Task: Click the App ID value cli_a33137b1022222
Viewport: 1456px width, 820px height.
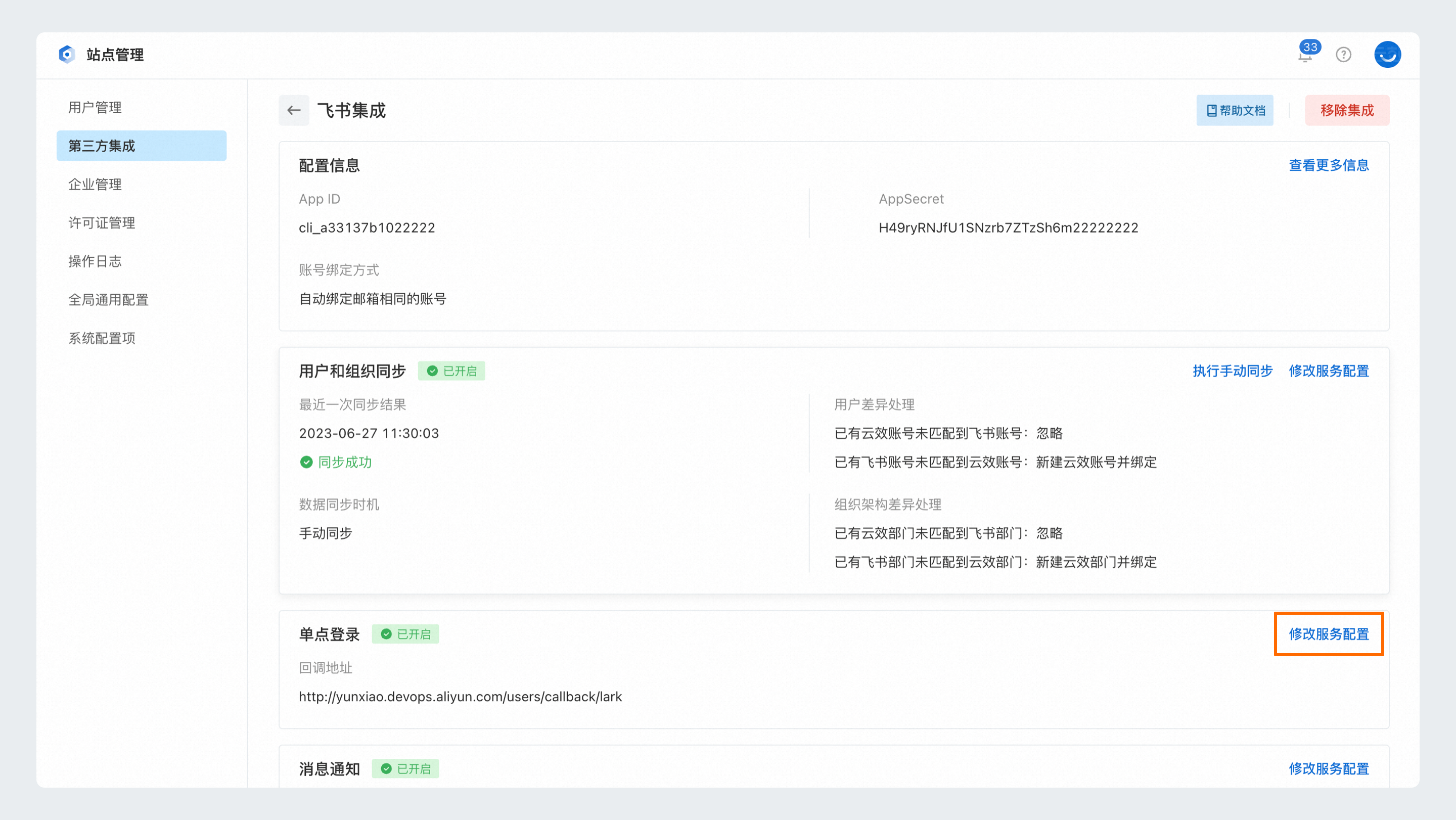Action: (367, 227)
